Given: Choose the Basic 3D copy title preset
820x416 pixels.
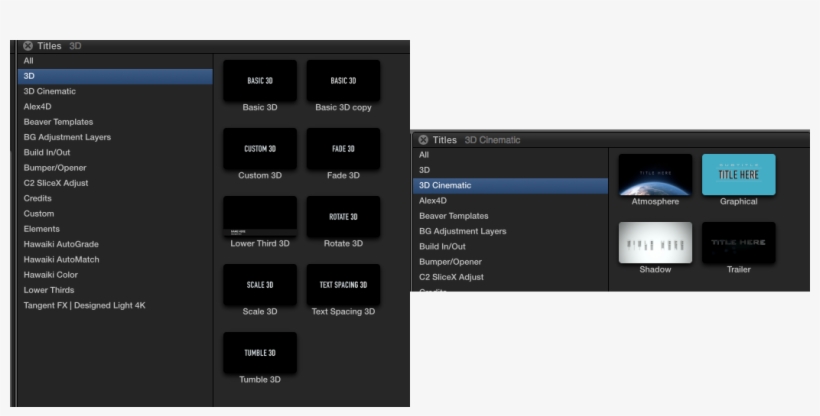Looking at the screenshot, I should [x=343, y=80].
